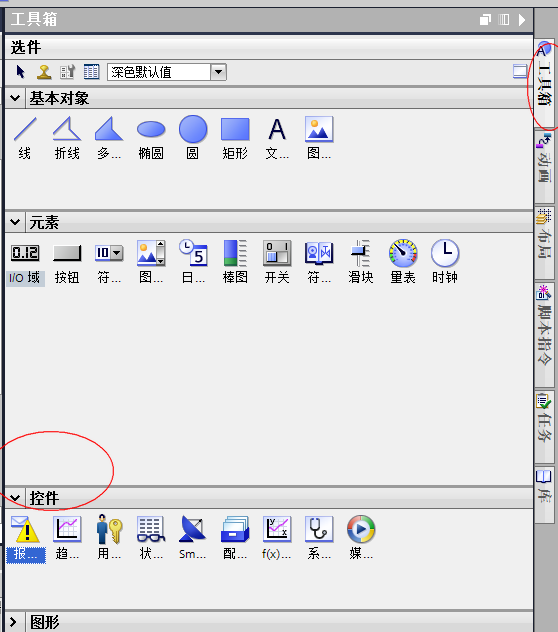Pick the media player 媒... control
The width and height of the screenshot is (558, 632).
[361, 539]
